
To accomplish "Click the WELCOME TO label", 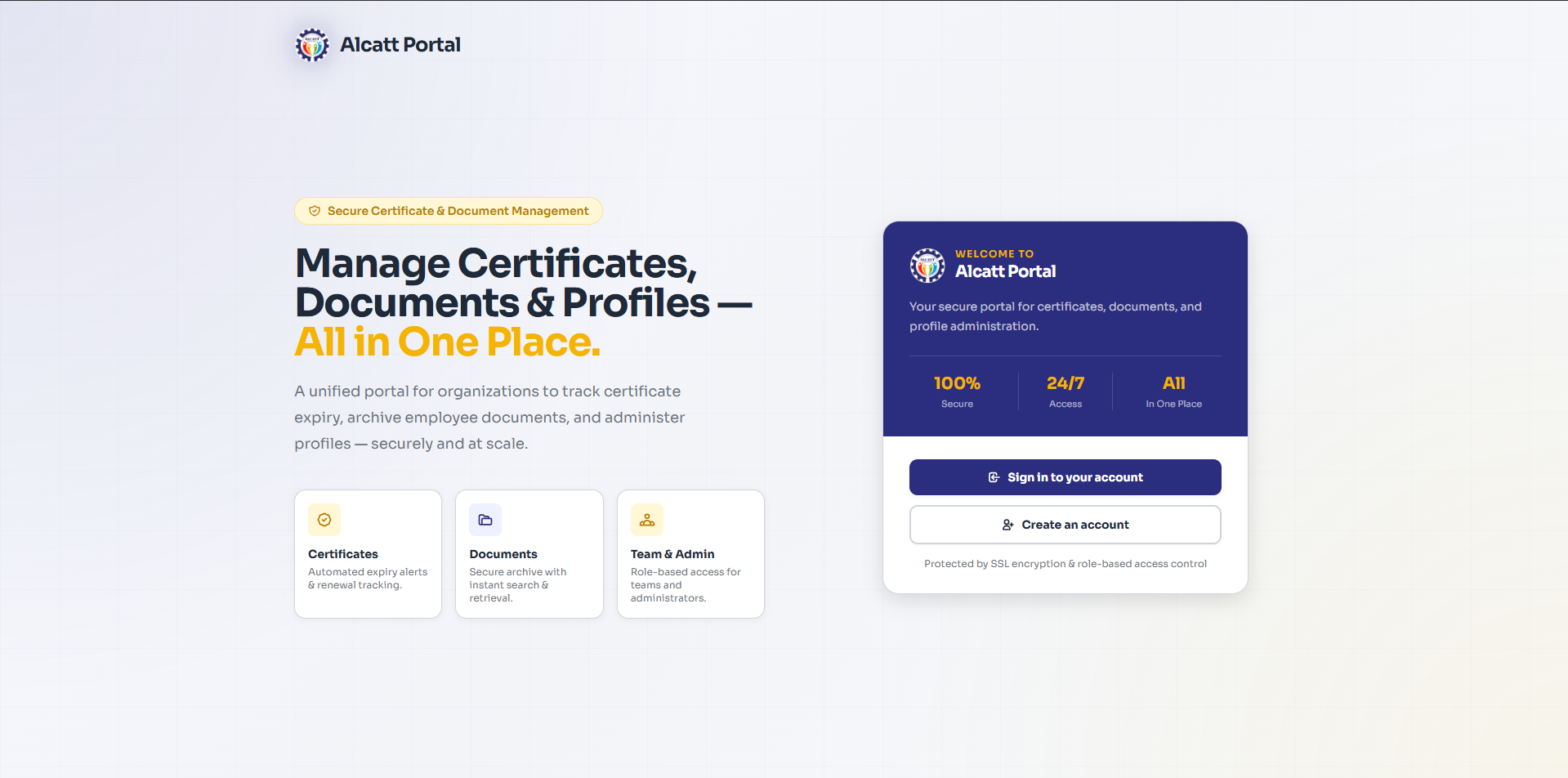I will 994,254.
